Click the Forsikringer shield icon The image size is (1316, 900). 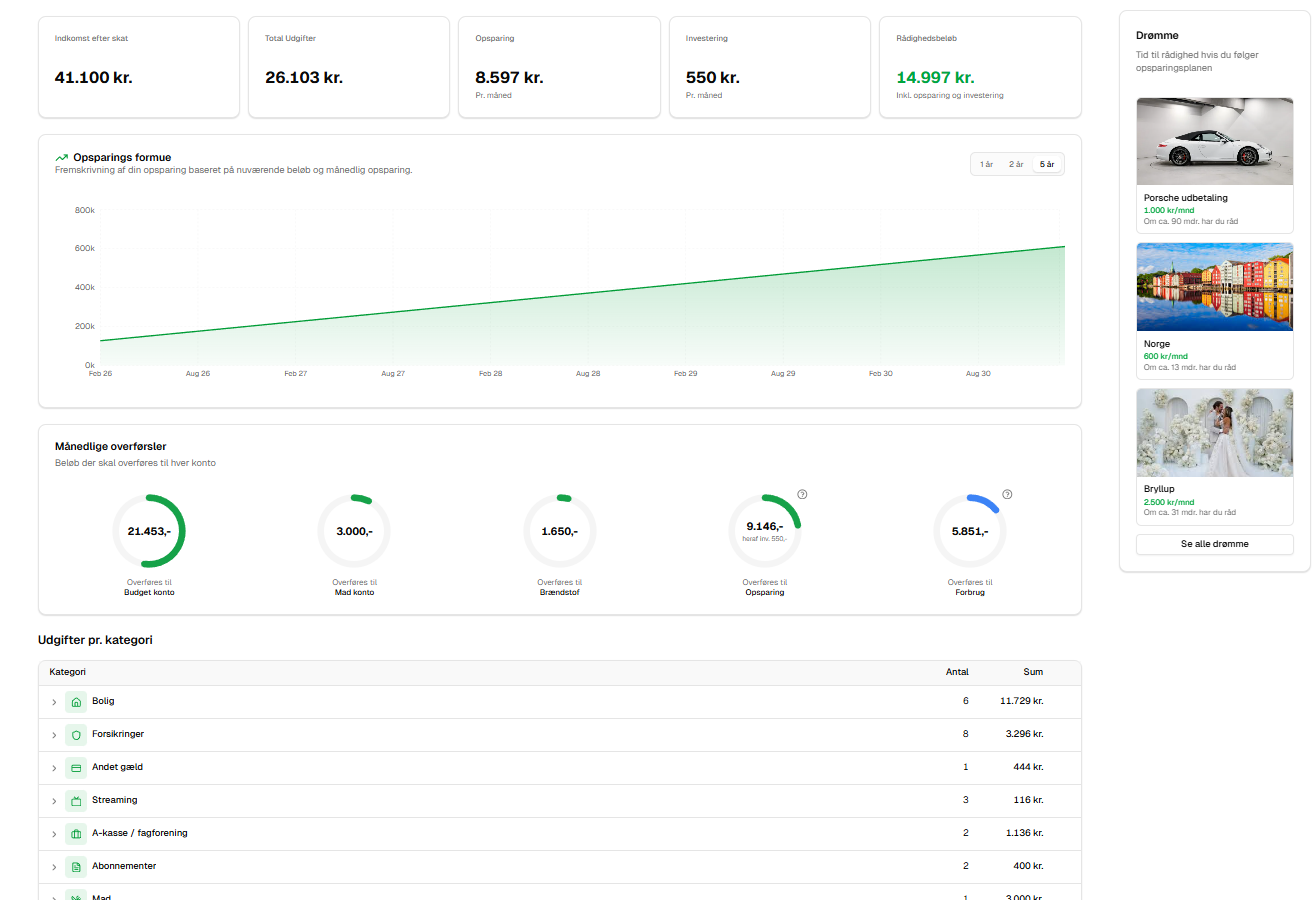pos(76,735)
